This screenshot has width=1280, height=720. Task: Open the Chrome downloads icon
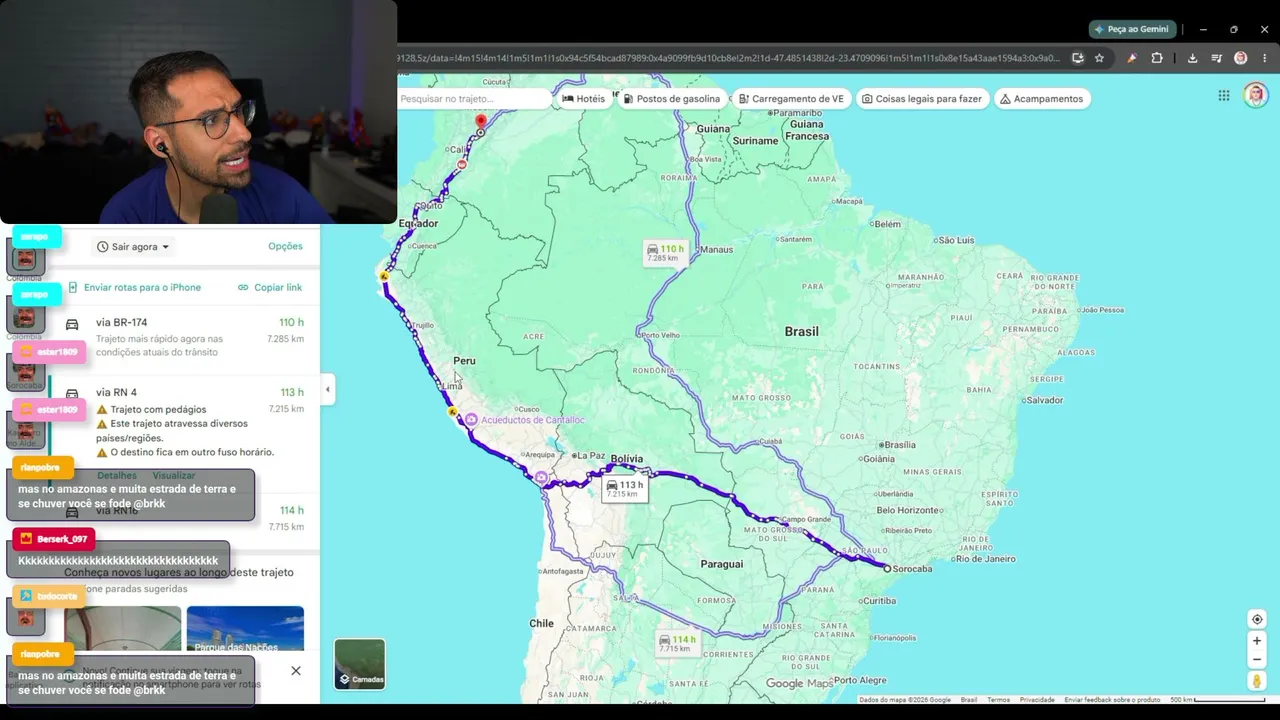pos(1192,58)
